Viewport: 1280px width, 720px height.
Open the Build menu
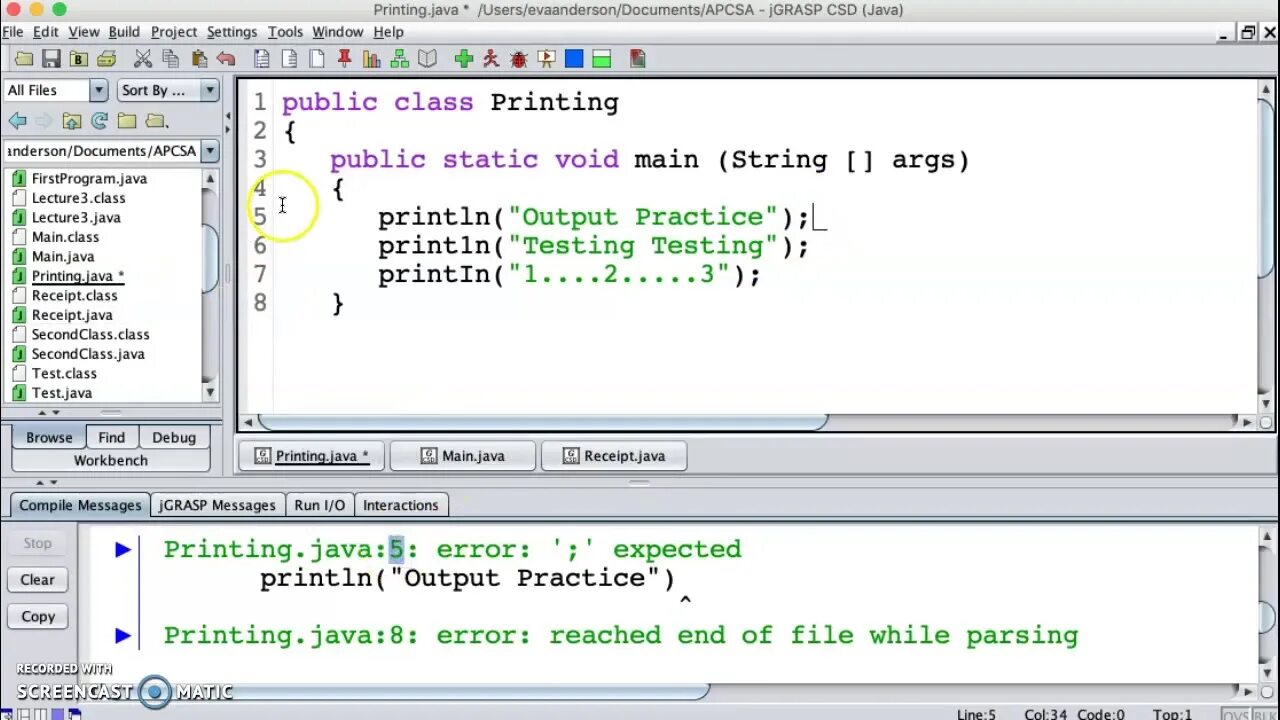pos(124,32)
